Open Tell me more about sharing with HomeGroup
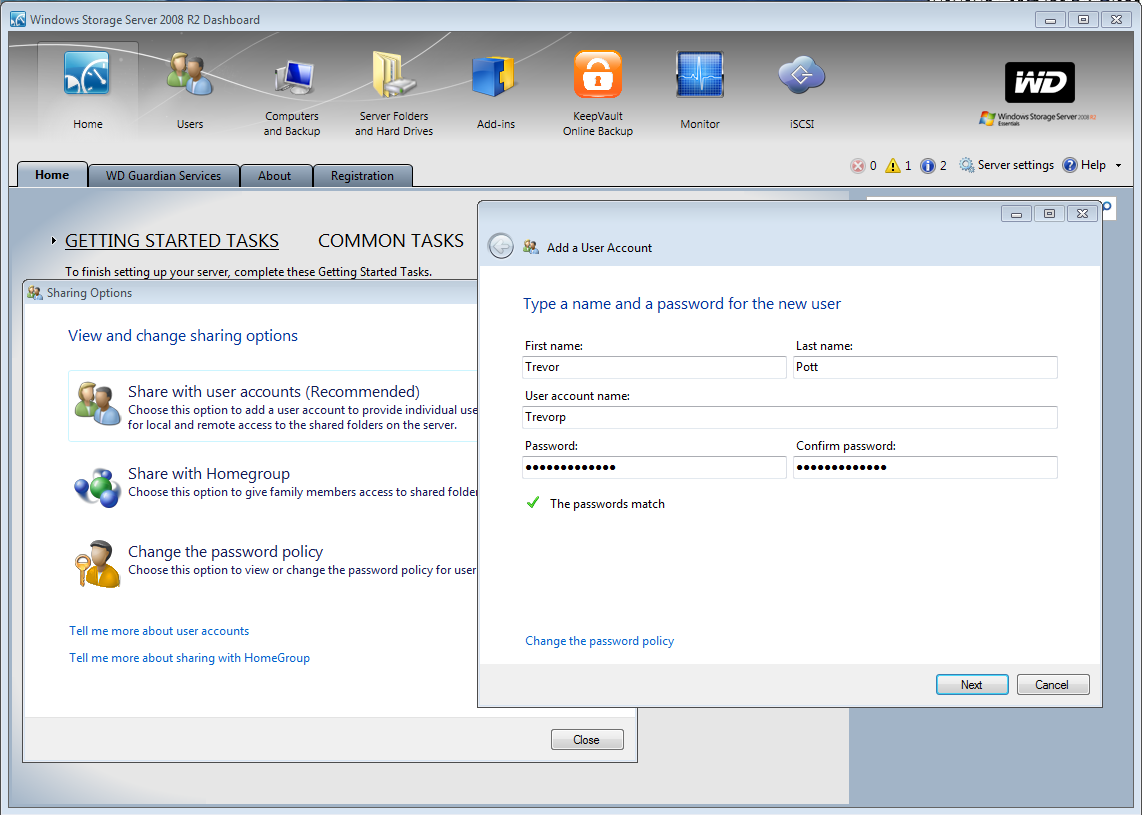The width and height of the screenshot is (1142, 815). pyautogui.click(x=189, y=658)
